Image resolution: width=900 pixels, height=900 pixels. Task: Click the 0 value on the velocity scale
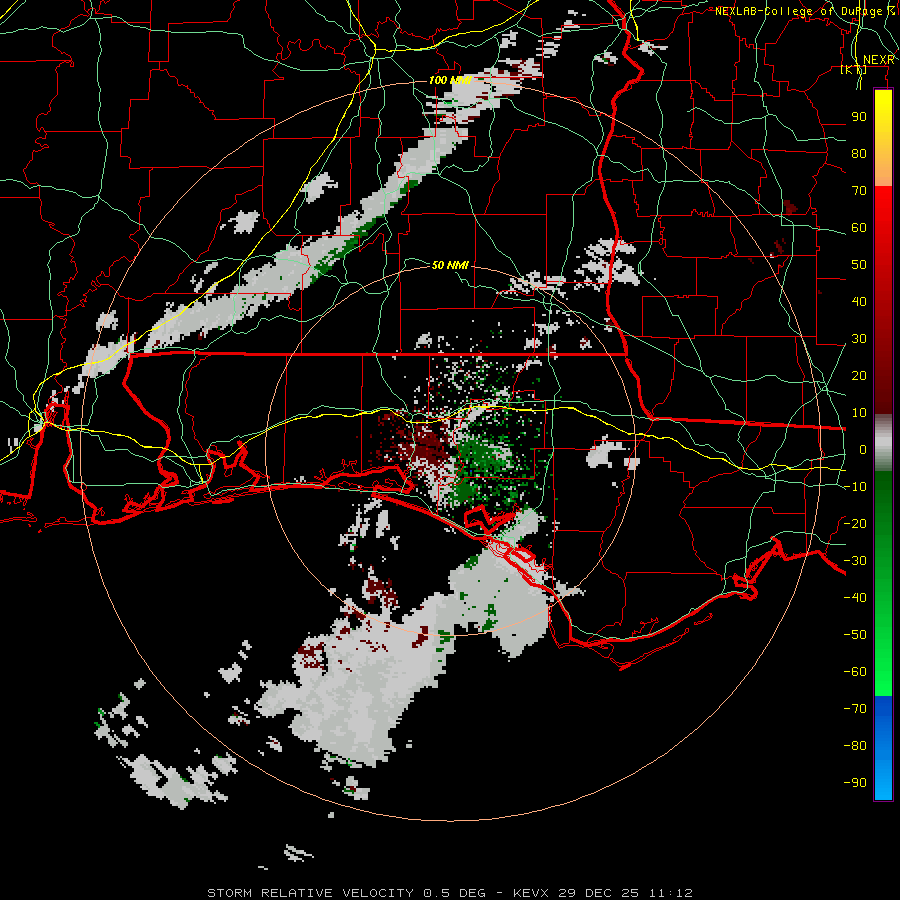click(862, 449)
